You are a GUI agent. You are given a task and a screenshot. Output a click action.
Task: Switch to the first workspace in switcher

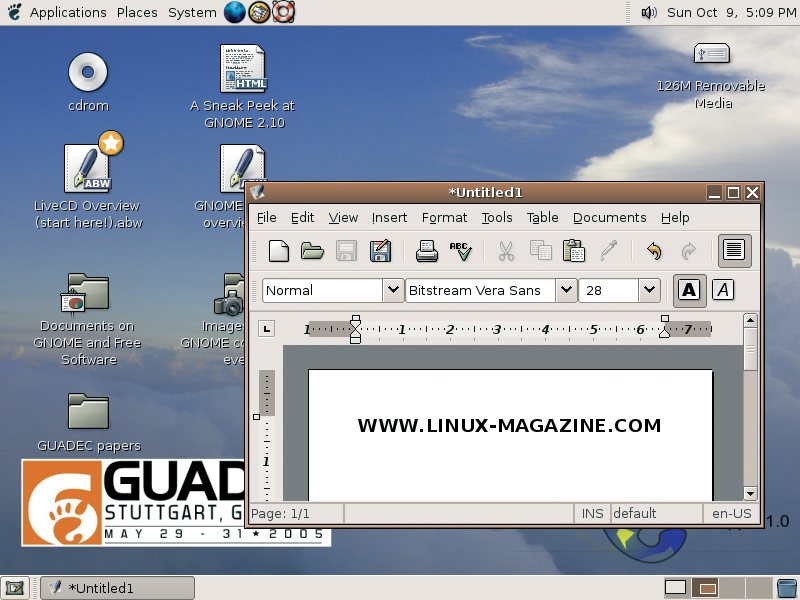point(675,588)
